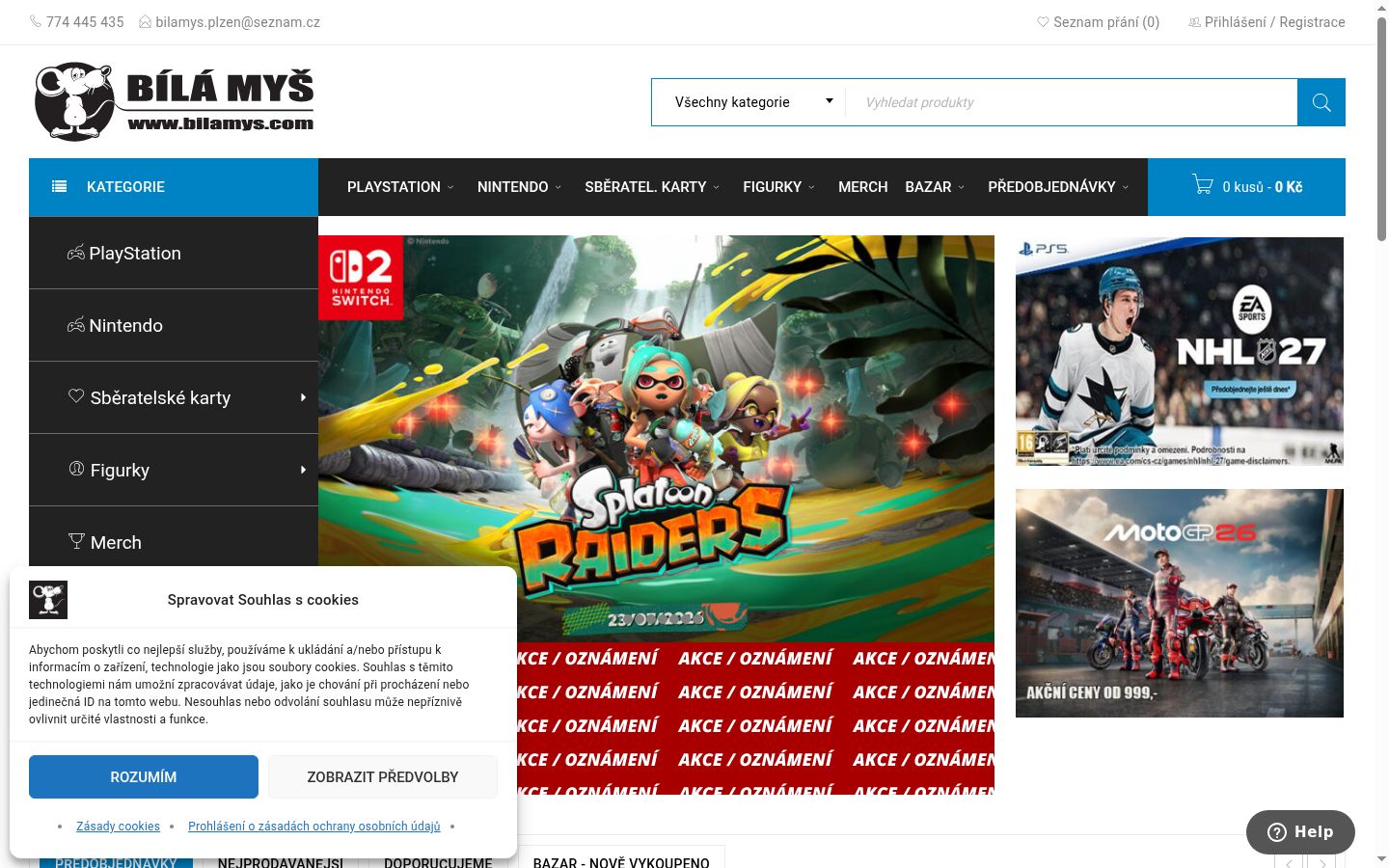Click the previous carousel arrow

pyautogui.click(x=1289, y=861)
